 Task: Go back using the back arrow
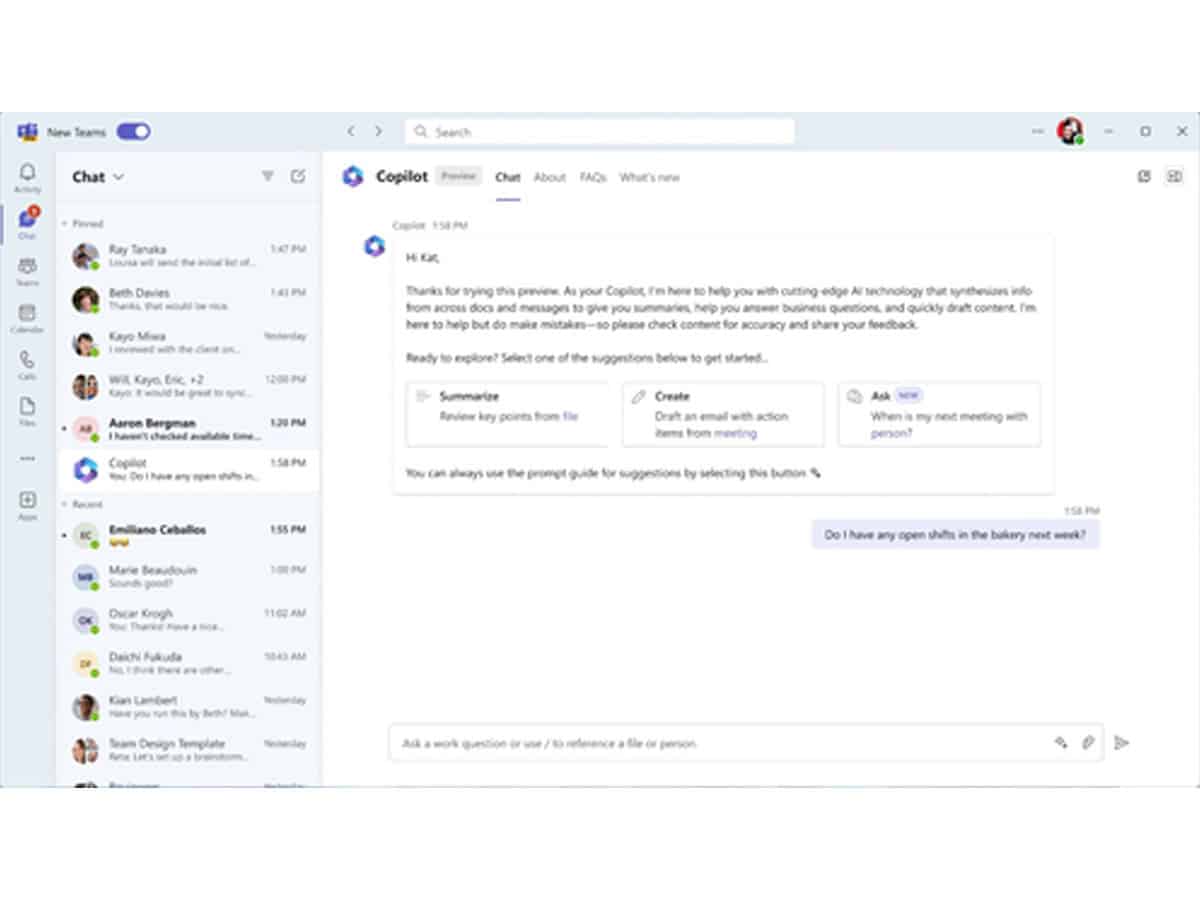(351, 131)
